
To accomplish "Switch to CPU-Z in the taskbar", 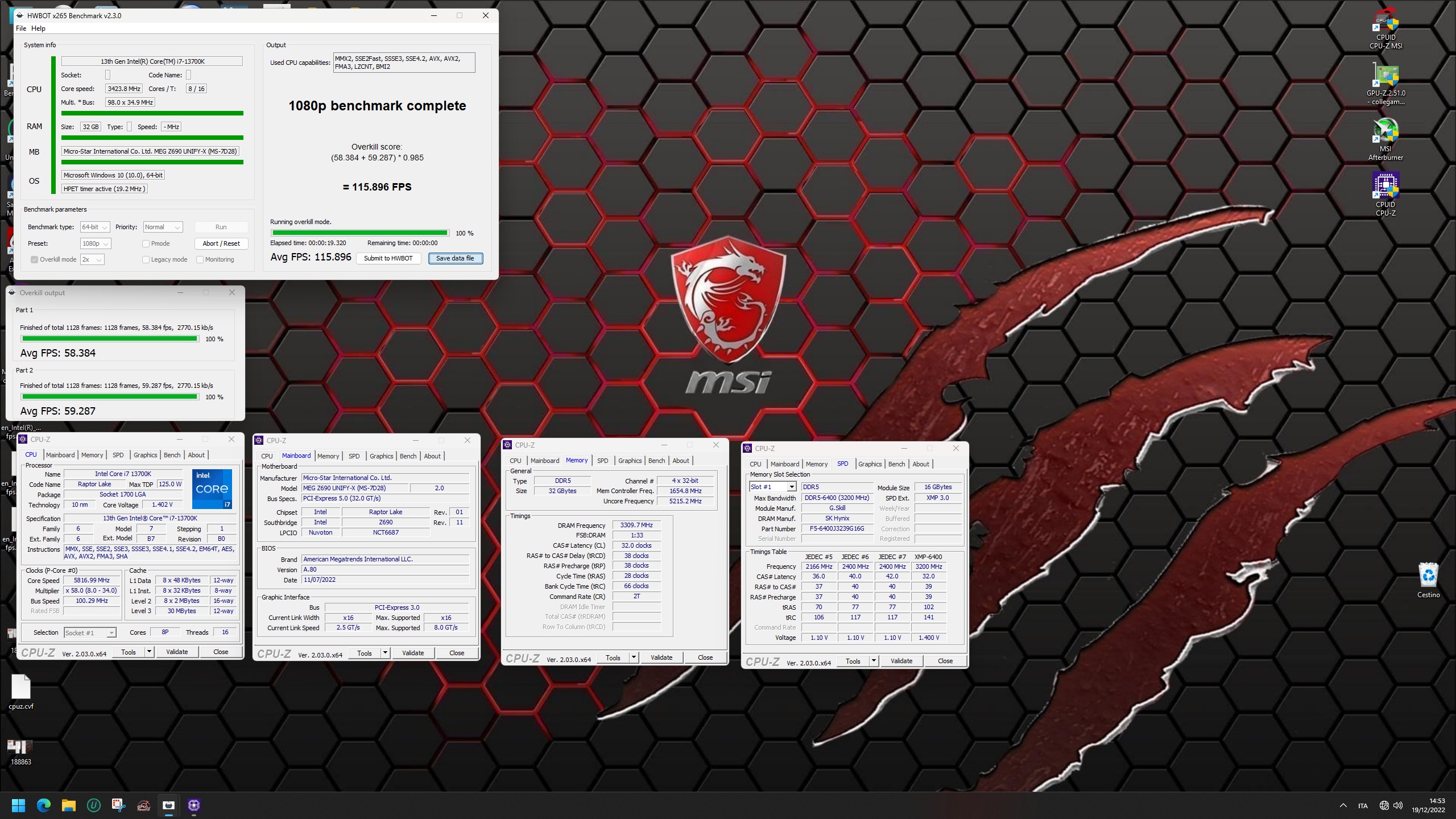I will click(x=194, y=805).
